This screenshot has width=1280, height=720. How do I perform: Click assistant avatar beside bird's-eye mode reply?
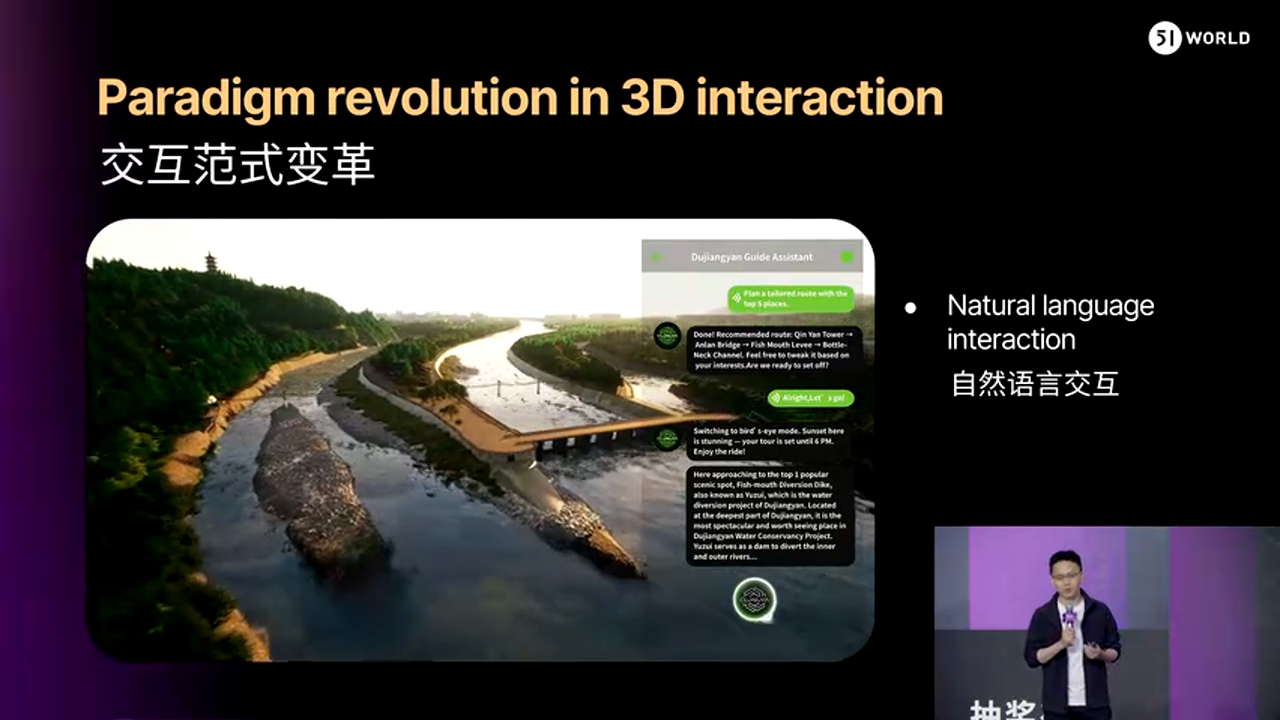point(667,438)
